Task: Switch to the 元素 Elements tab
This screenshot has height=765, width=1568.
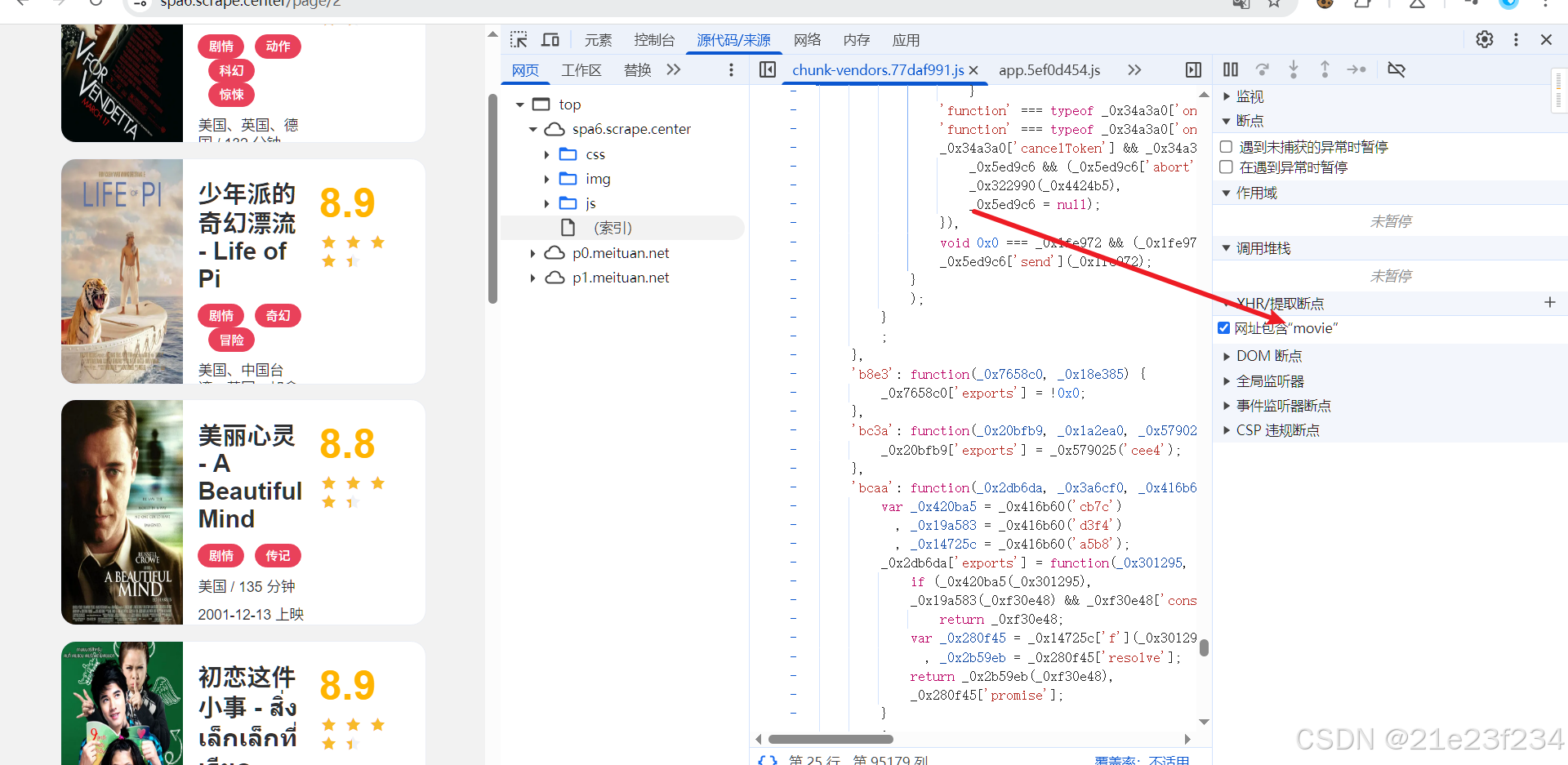Action: (x=598, y=40)
